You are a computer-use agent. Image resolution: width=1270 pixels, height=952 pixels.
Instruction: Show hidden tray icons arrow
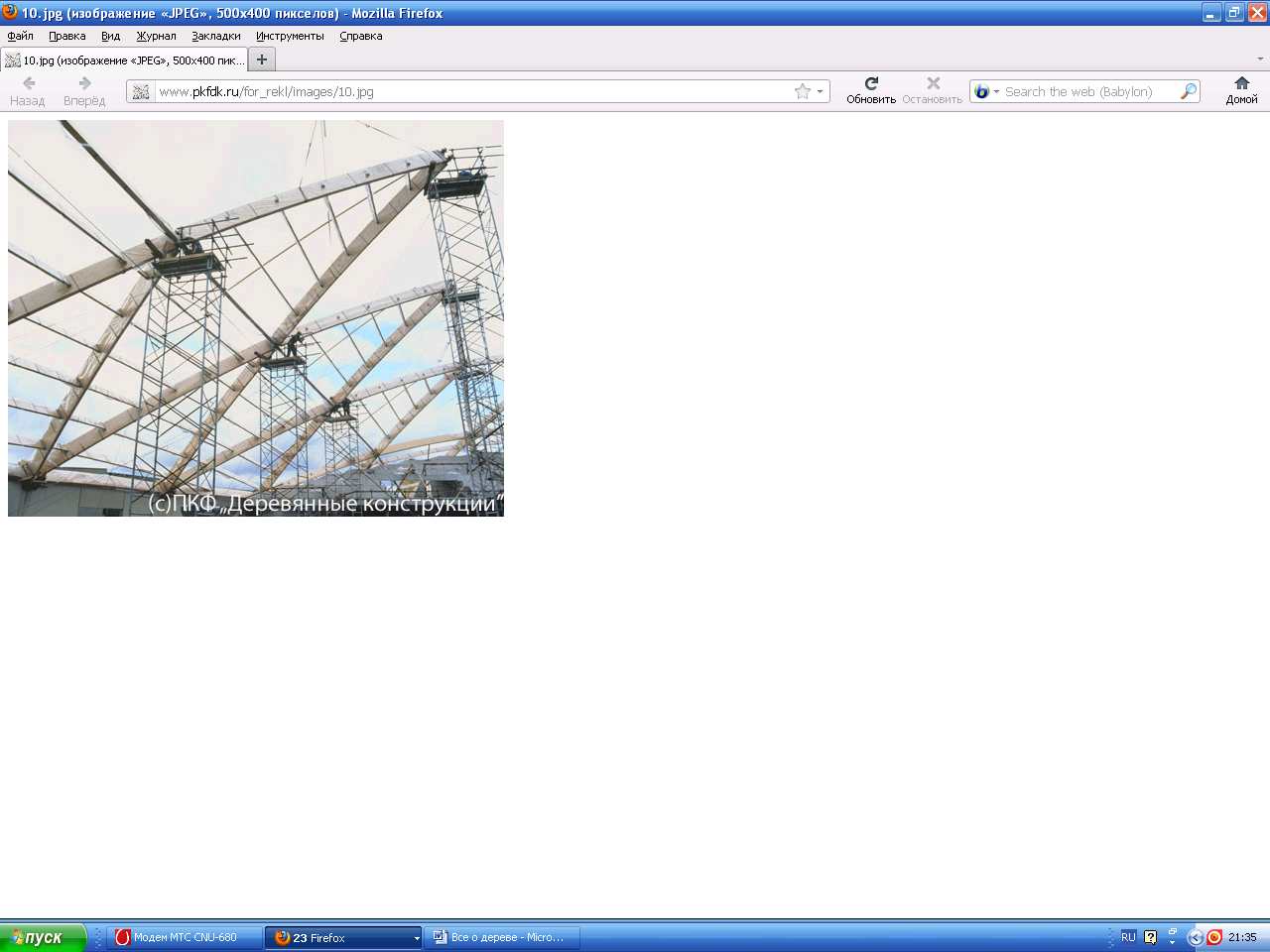1196,937
